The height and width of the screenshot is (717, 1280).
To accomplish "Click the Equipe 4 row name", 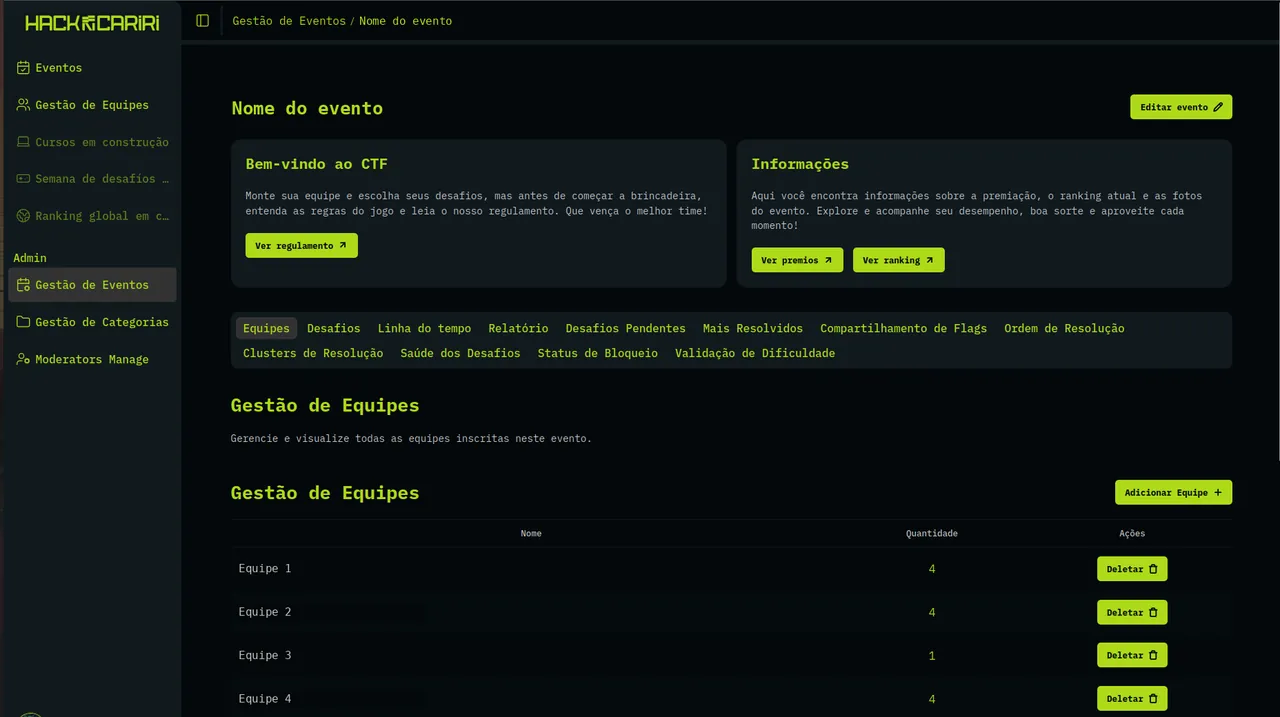I will click(265, 699).
